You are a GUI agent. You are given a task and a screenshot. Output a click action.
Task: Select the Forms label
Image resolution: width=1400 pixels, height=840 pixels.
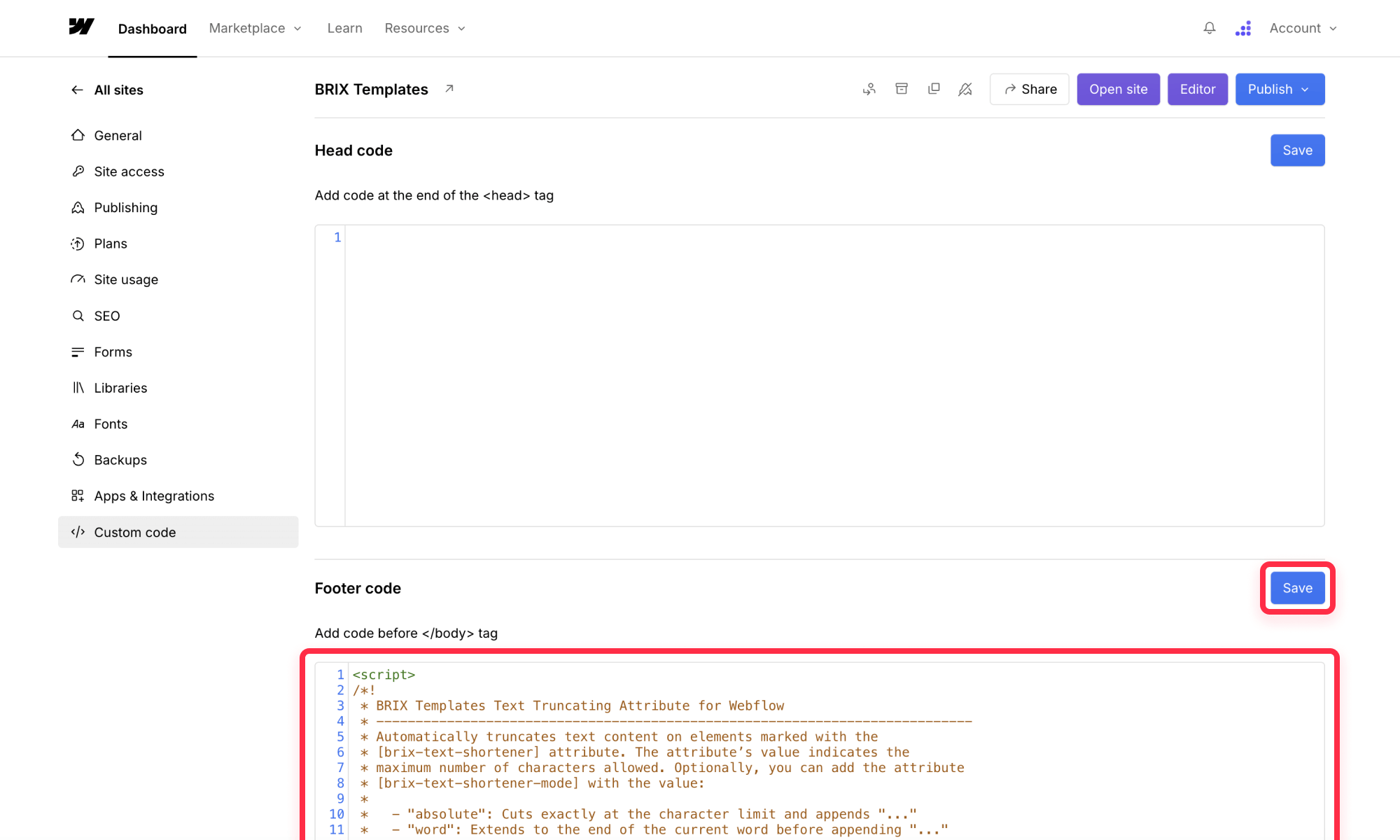[113, 352]
